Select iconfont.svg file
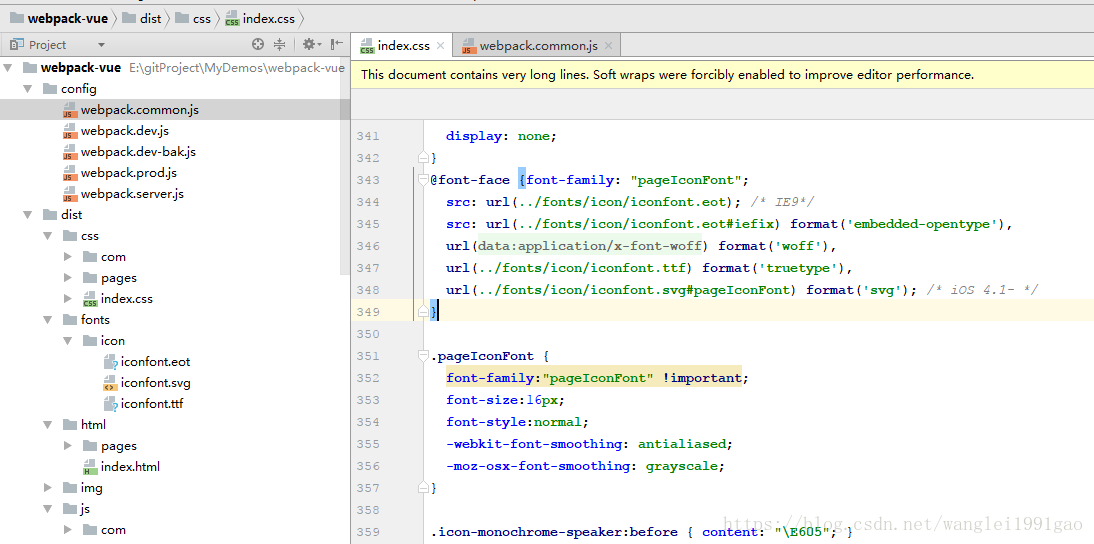Image resolution: width=1094 pixels, height=544 pixels. [156, 383]
